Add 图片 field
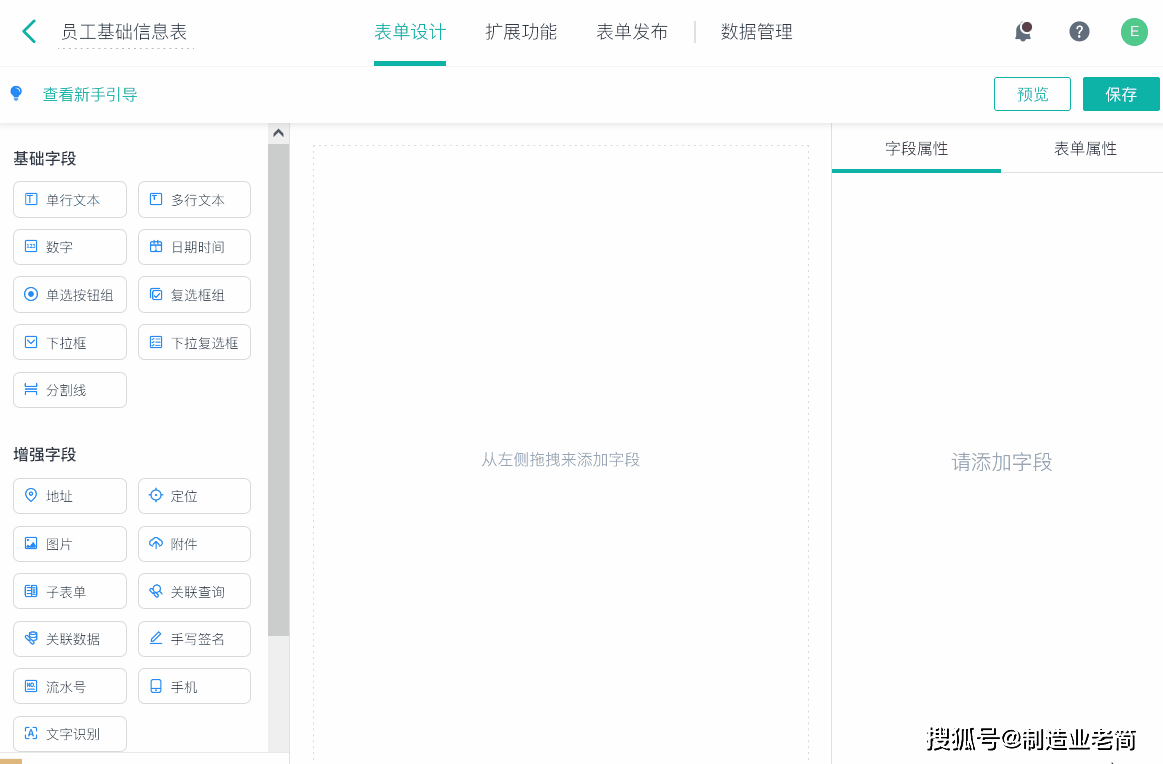The image size is (1163, 764). 70,544
